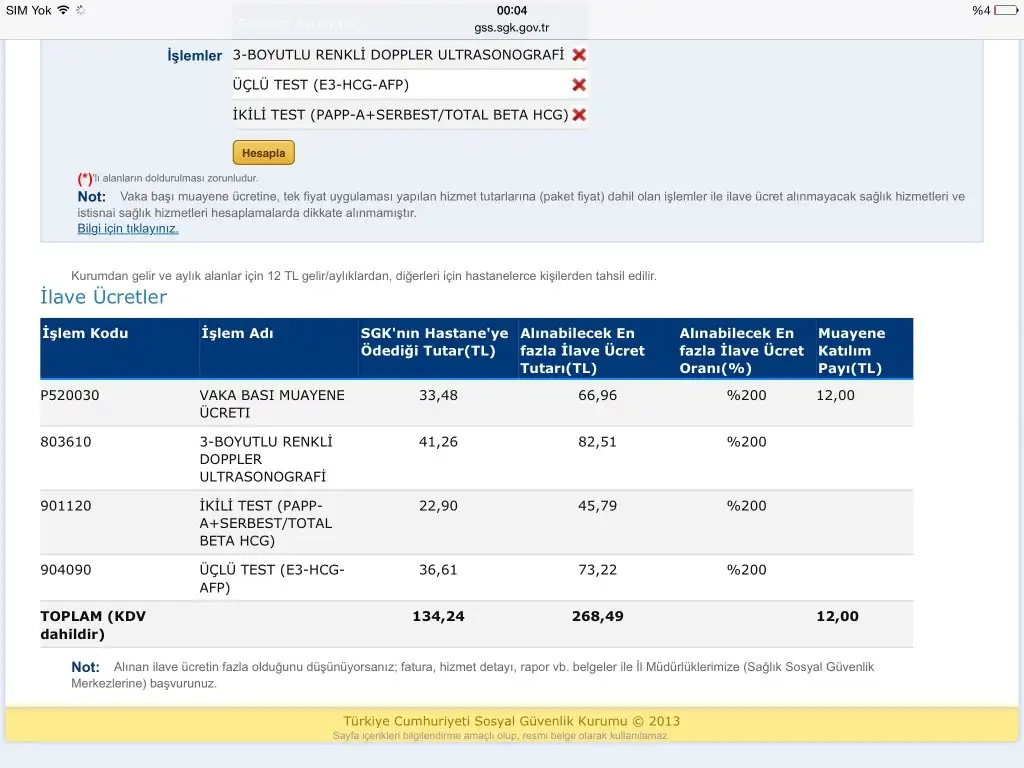Select code P520030 in the table

point(70,395)
